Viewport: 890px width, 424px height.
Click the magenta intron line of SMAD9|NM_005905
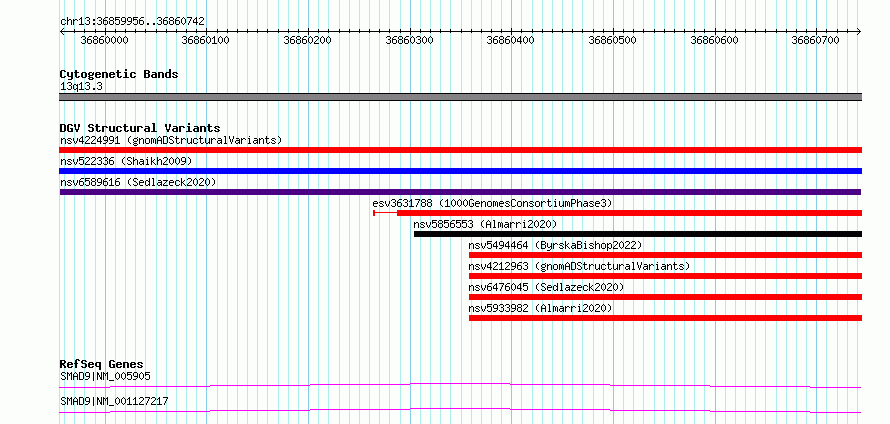[x=460, y=385]
